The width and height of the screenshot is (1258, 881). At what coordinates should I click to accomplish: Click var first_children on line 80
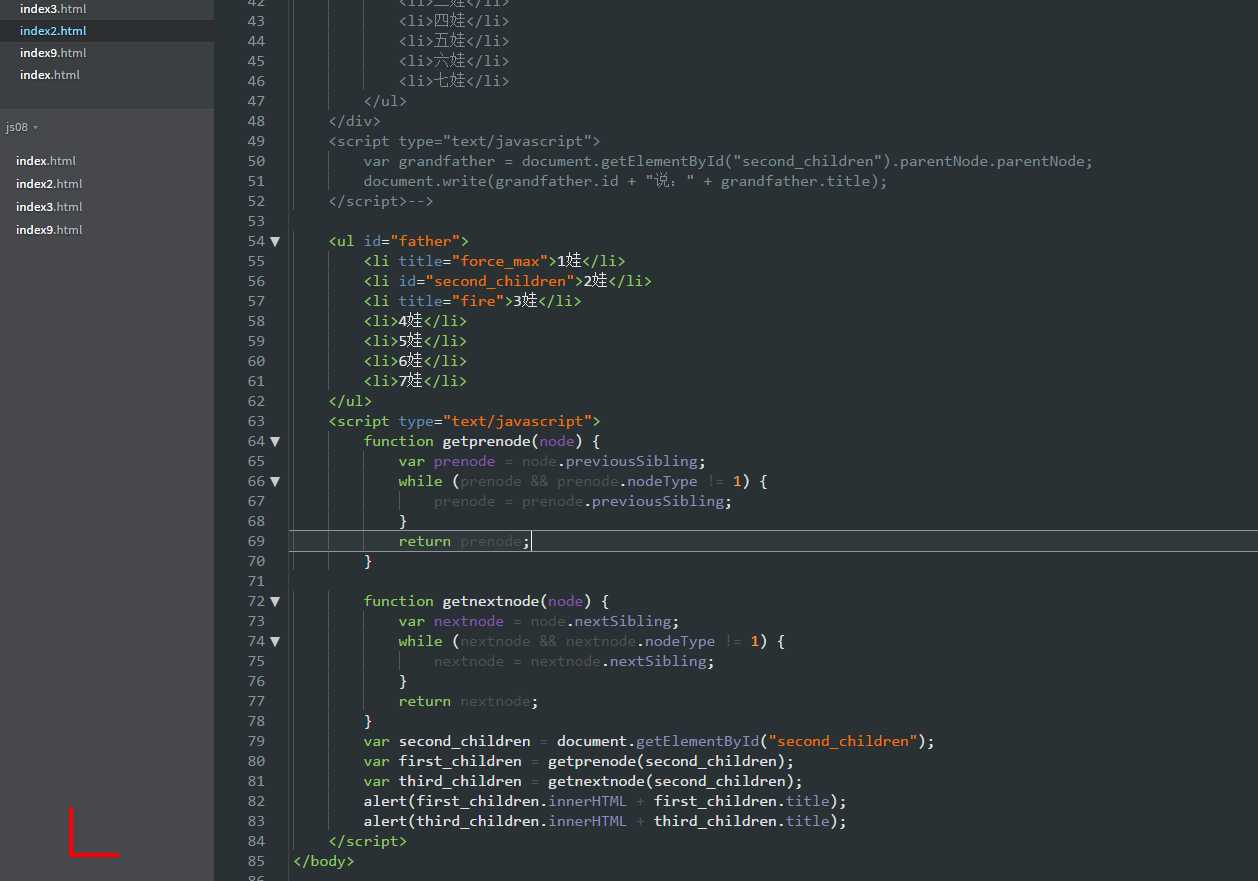coord(443,761)
